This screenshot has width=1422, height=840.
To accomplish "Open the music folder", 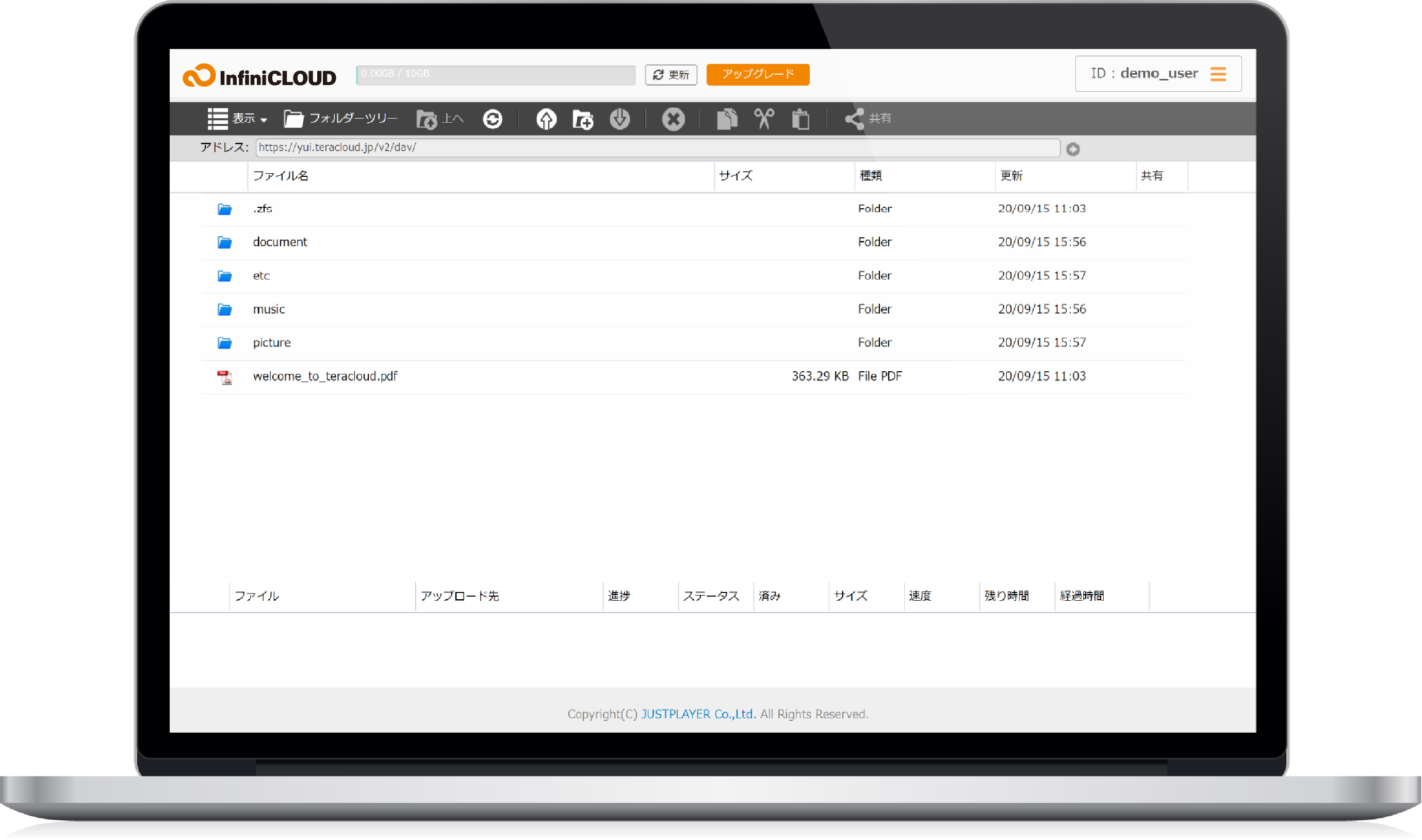I will [x=269, y=309].
